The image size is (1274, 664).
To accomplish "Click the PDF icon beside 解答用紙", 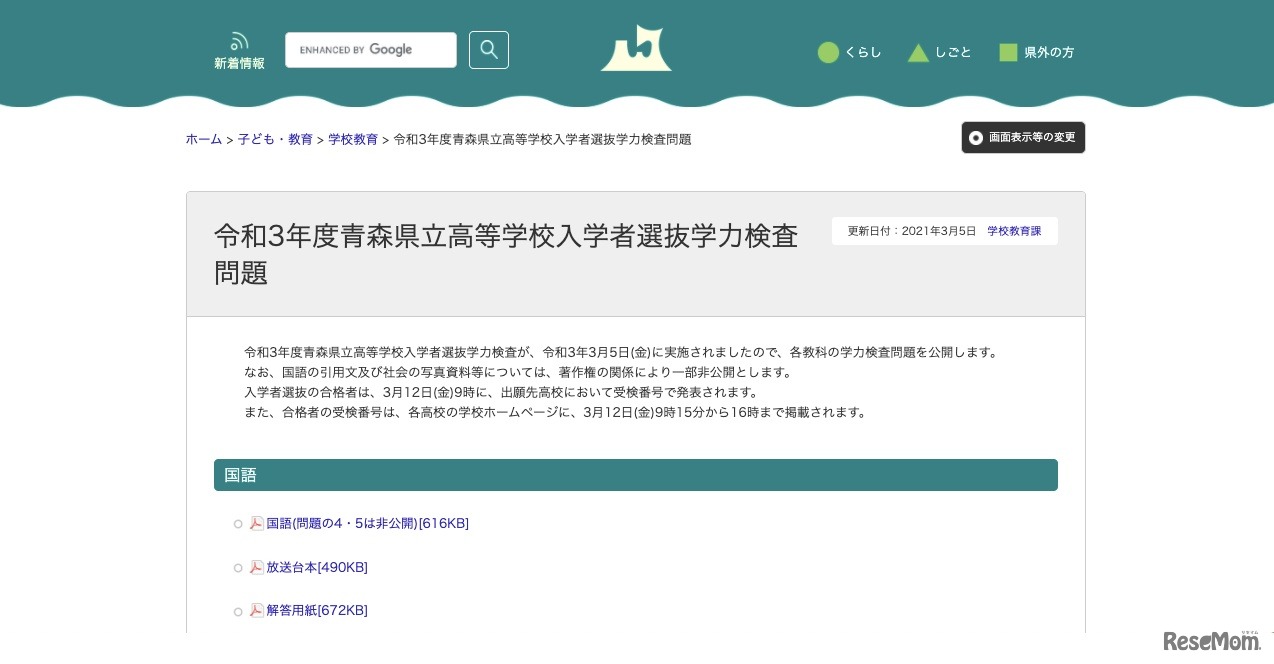I will point(258,611).
